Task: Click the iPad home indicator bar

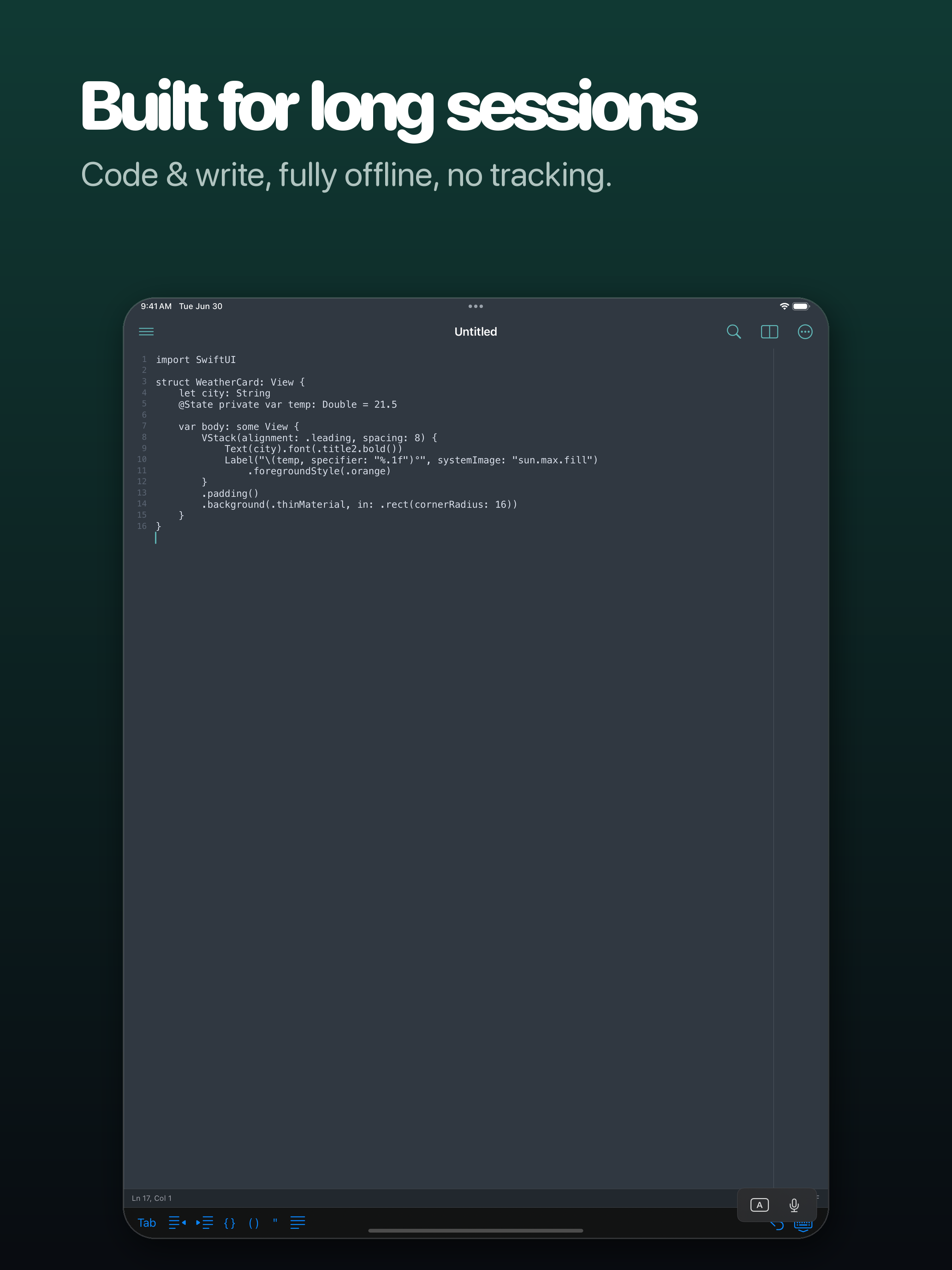Action: click(476, 1230)
